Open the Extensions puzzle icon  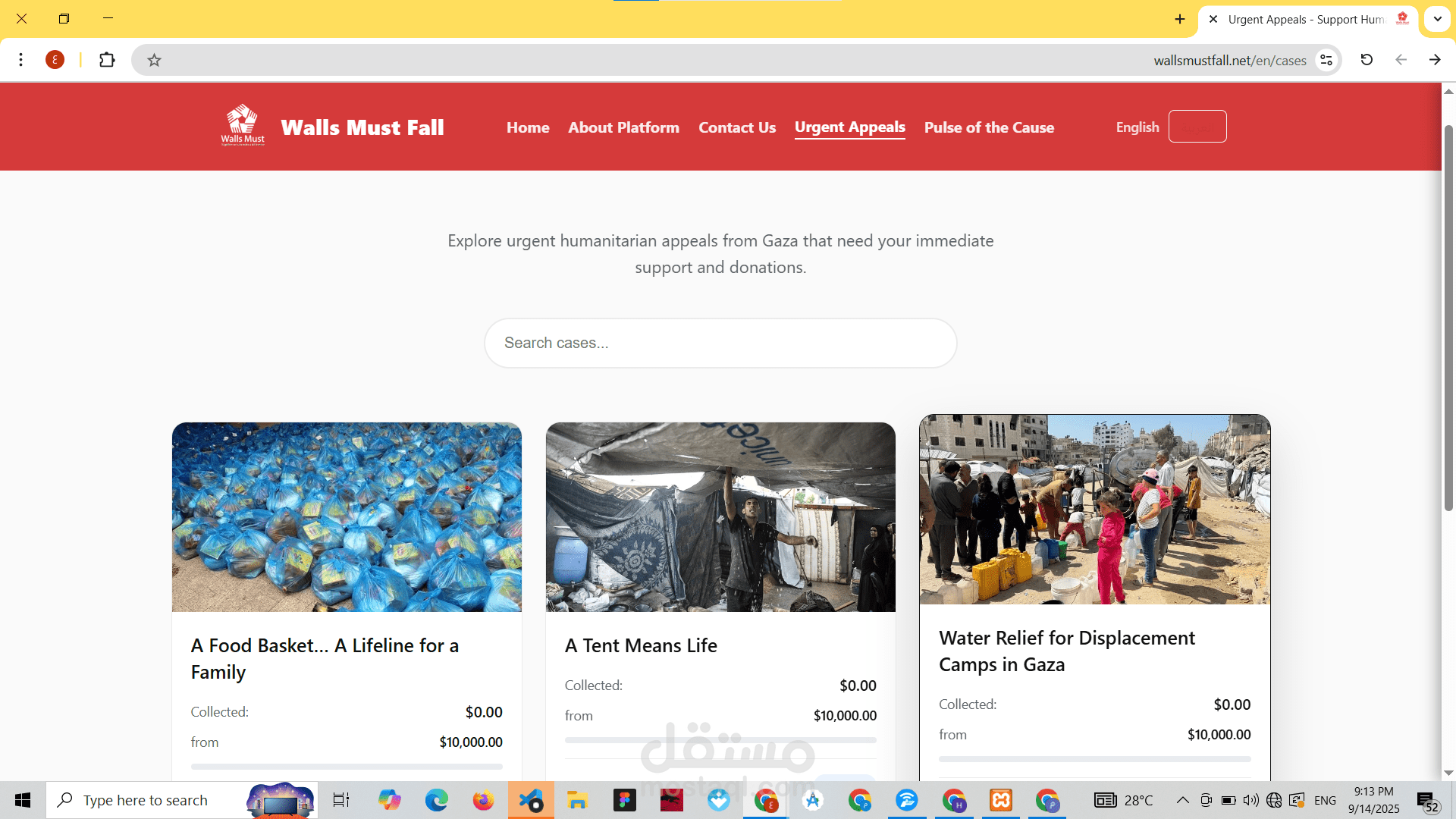point(107,60)
